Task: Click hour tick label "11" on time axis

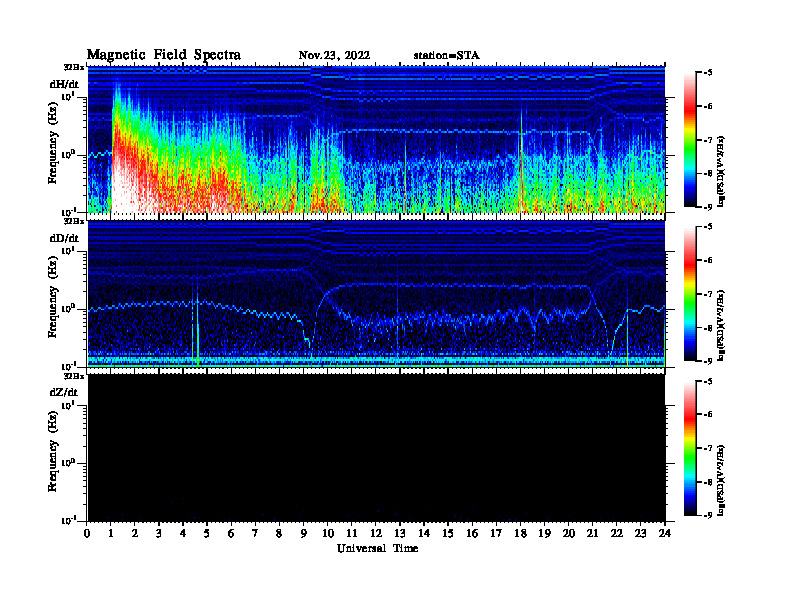Action: 352,533
